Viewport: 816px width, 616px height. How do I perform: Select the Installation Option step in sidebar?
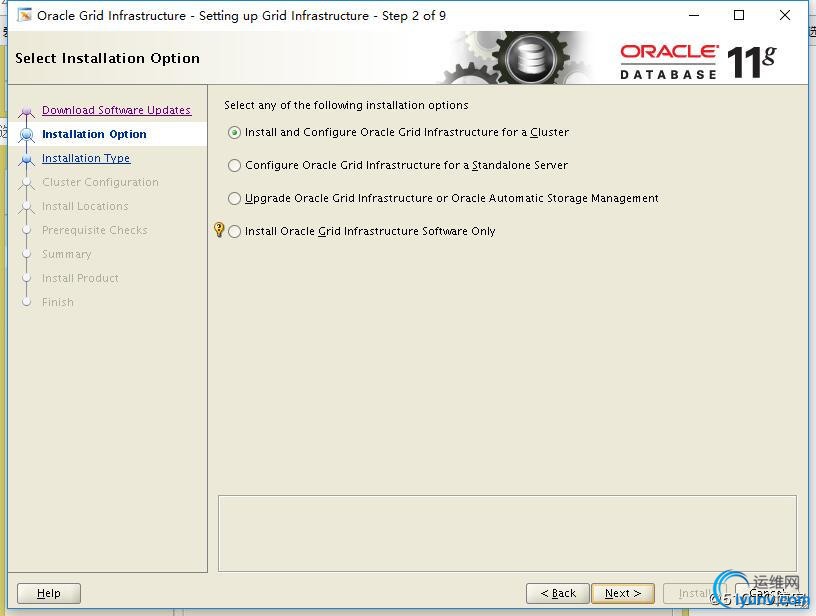tap(94, 134)
